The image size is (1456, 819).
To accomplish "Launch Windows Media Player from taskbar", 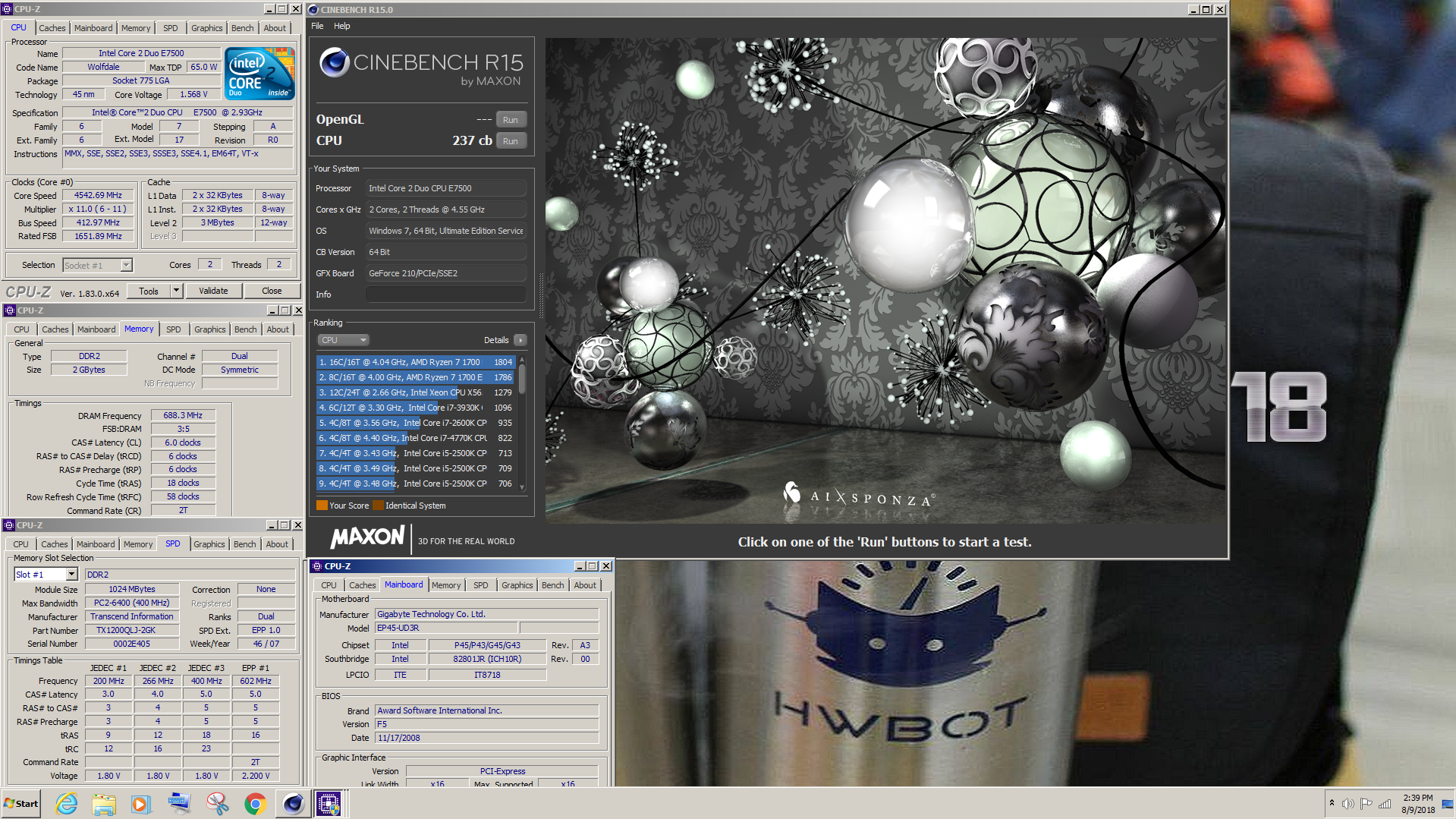I will pyautogui.click(x=141, y=804).
